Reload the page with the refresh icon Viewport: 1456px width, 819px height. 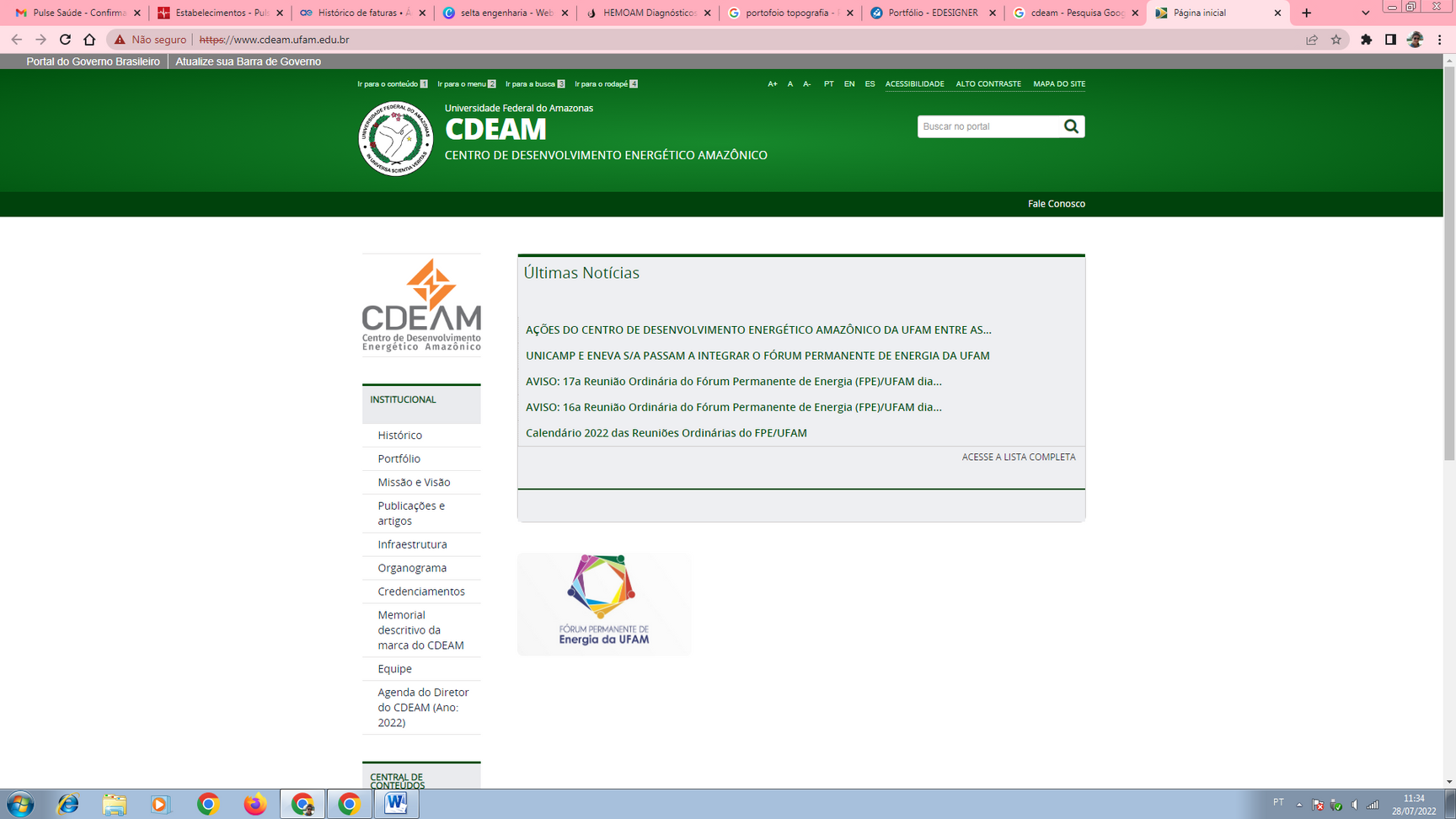pyautogui.click(x=65, y=40)
